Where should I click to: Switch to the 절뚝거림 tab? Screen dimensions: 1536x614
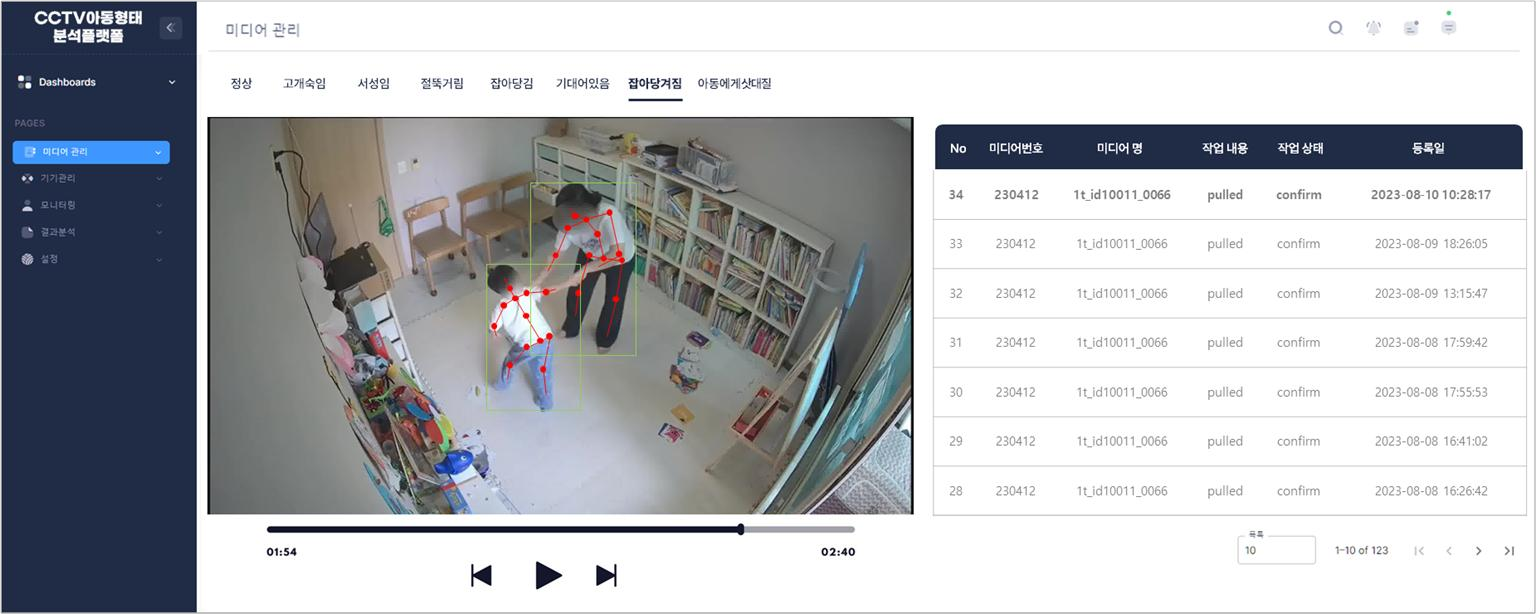442,84
